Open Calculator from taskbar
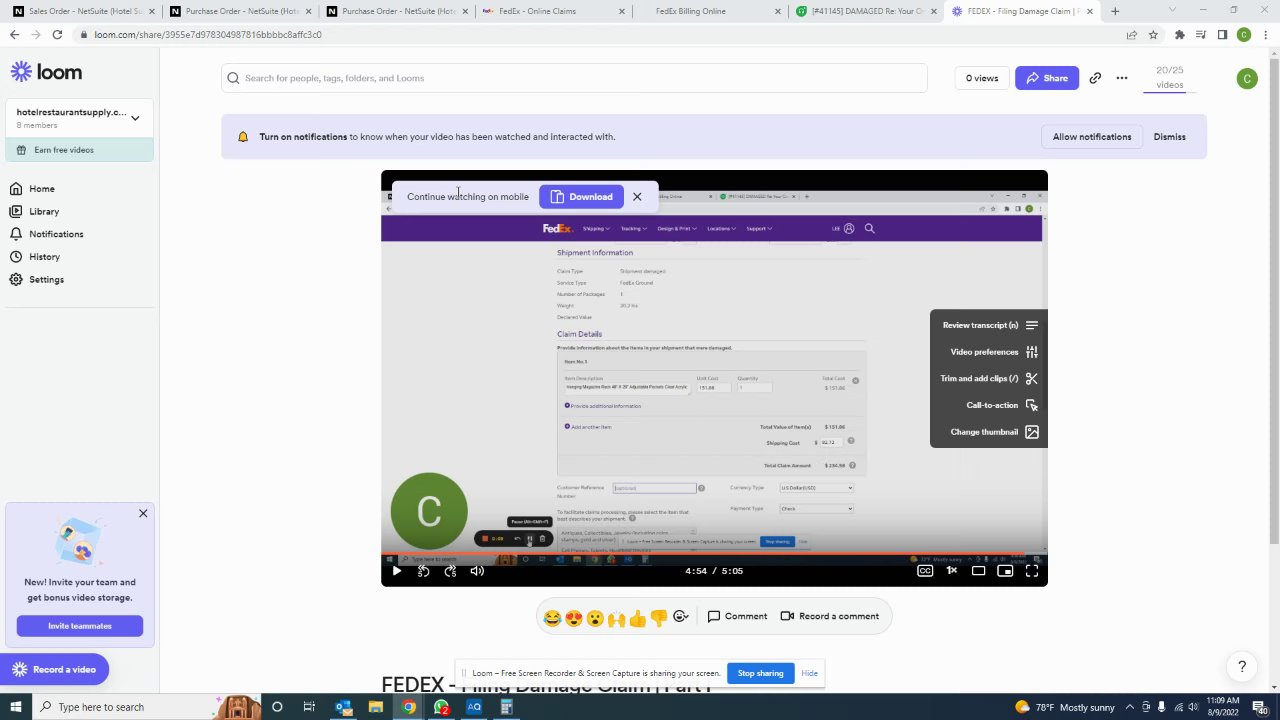This screenshot has height=720, width=1280. (x=507, y=707)
